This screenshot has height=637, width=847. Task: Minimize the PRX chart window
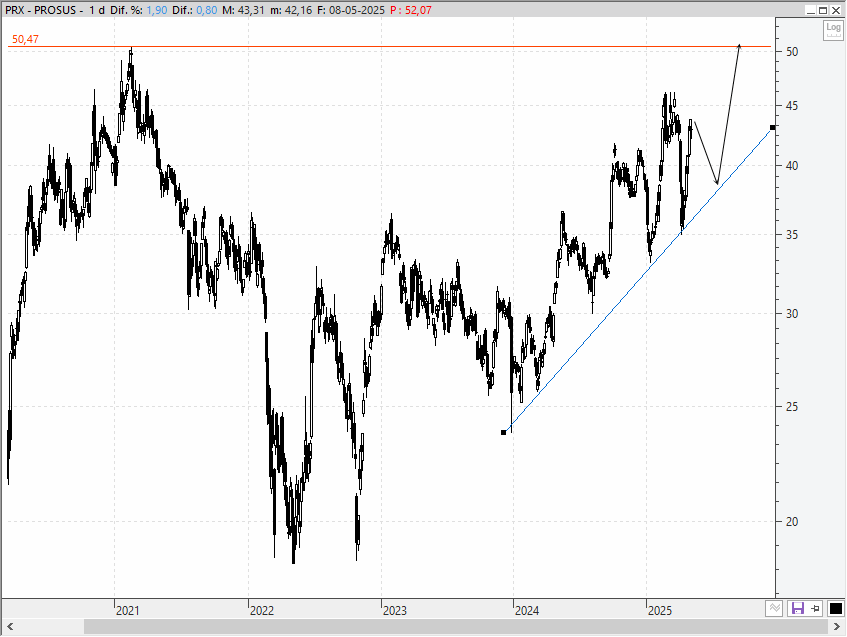tap(810, 10)
